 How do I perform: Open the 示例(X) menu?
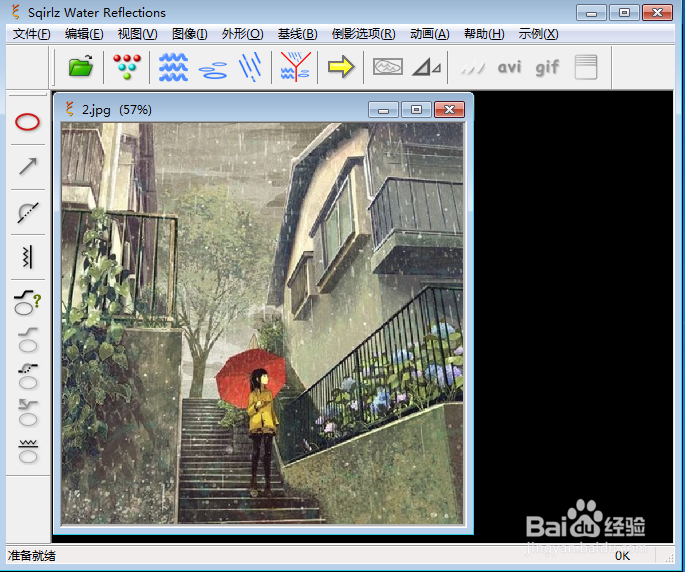pyautogui.click(x=538, y=34)
